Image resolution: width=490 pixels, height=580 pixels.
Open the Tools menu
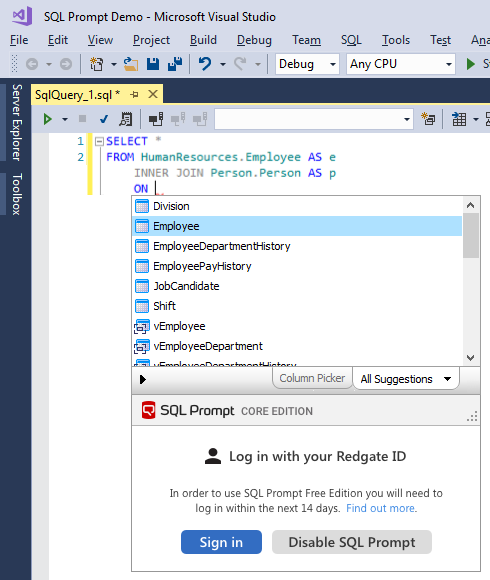pos(396,40)
